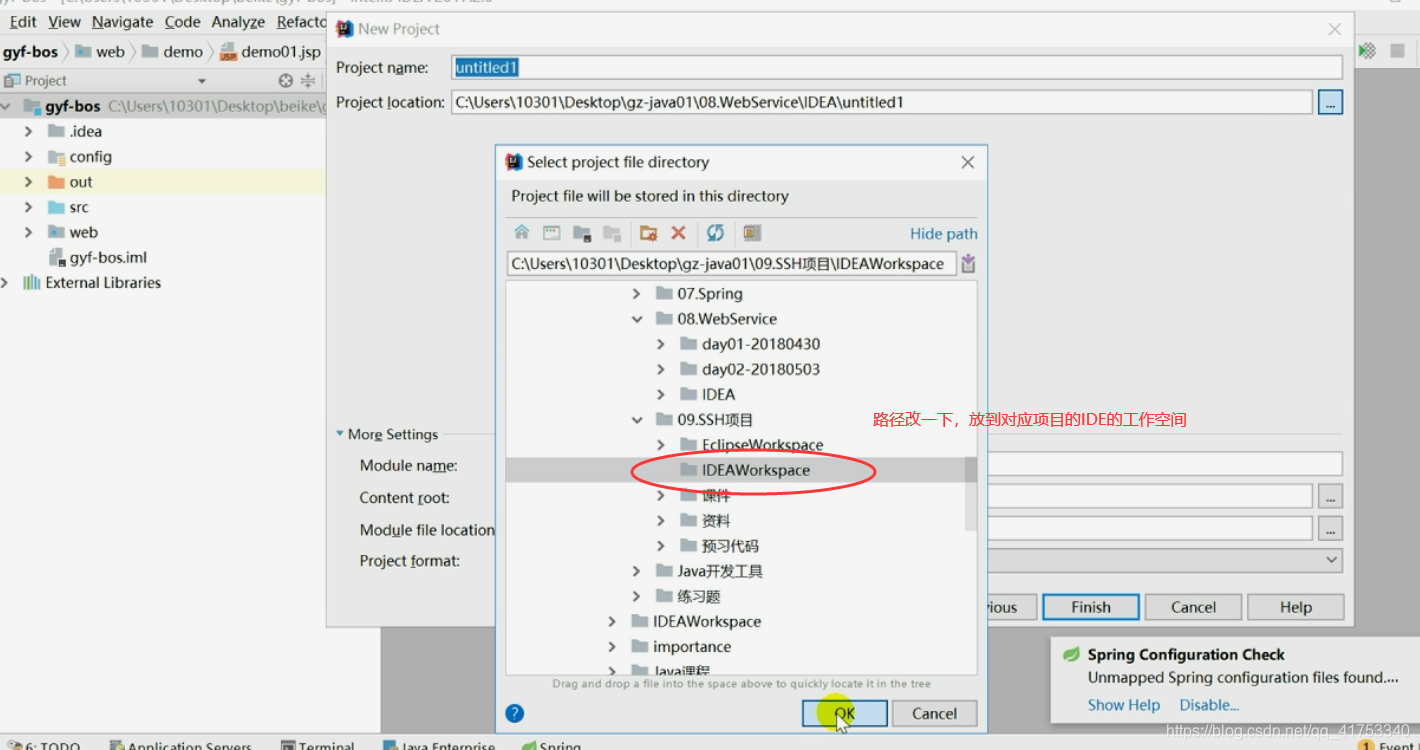This screenshot has height=750, width=1420.
Task: Click Show Help in Spring notification
Action: [x=1124, y=705]
